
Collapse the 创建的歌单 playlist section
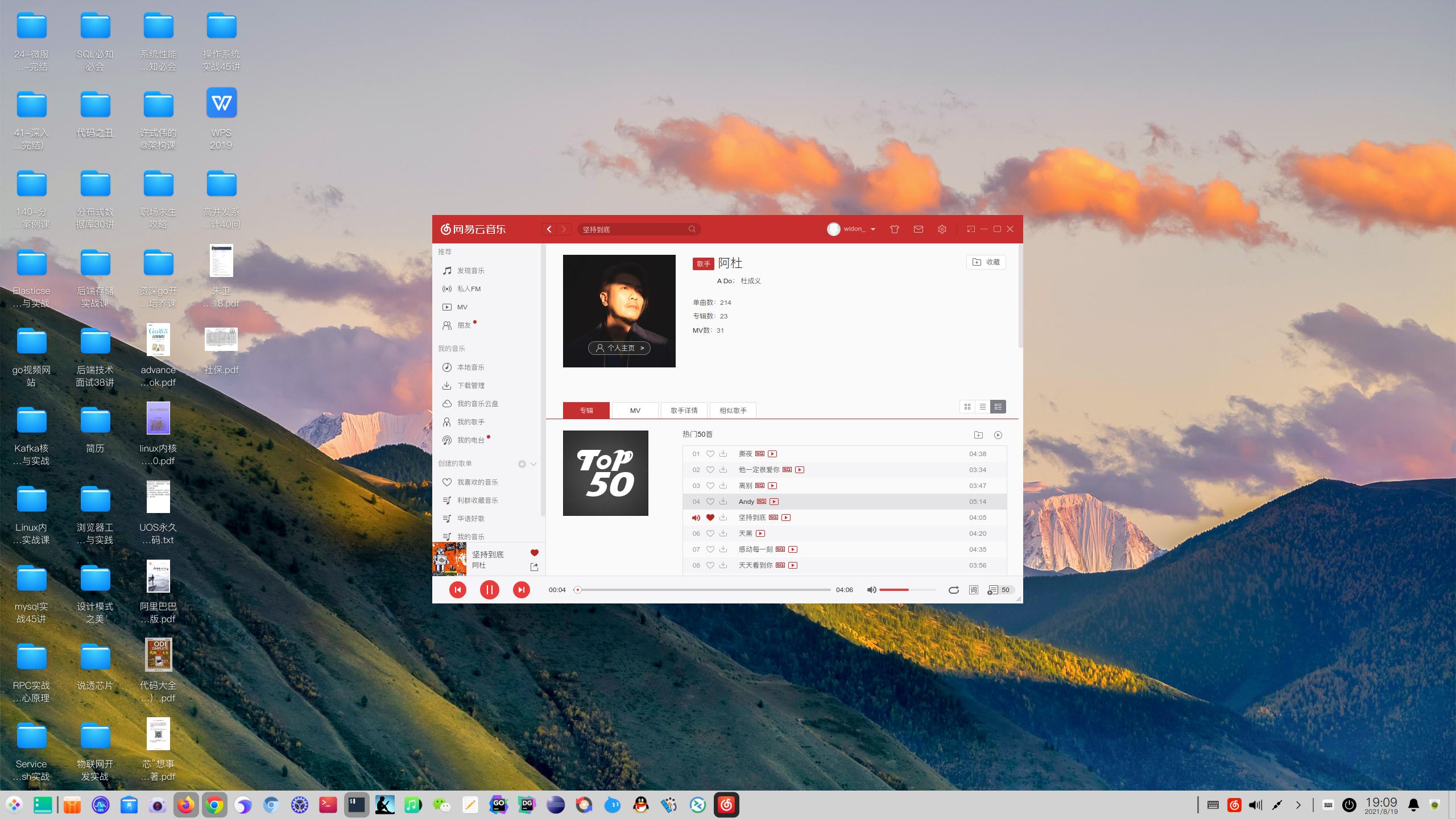[x=533, y=464]
